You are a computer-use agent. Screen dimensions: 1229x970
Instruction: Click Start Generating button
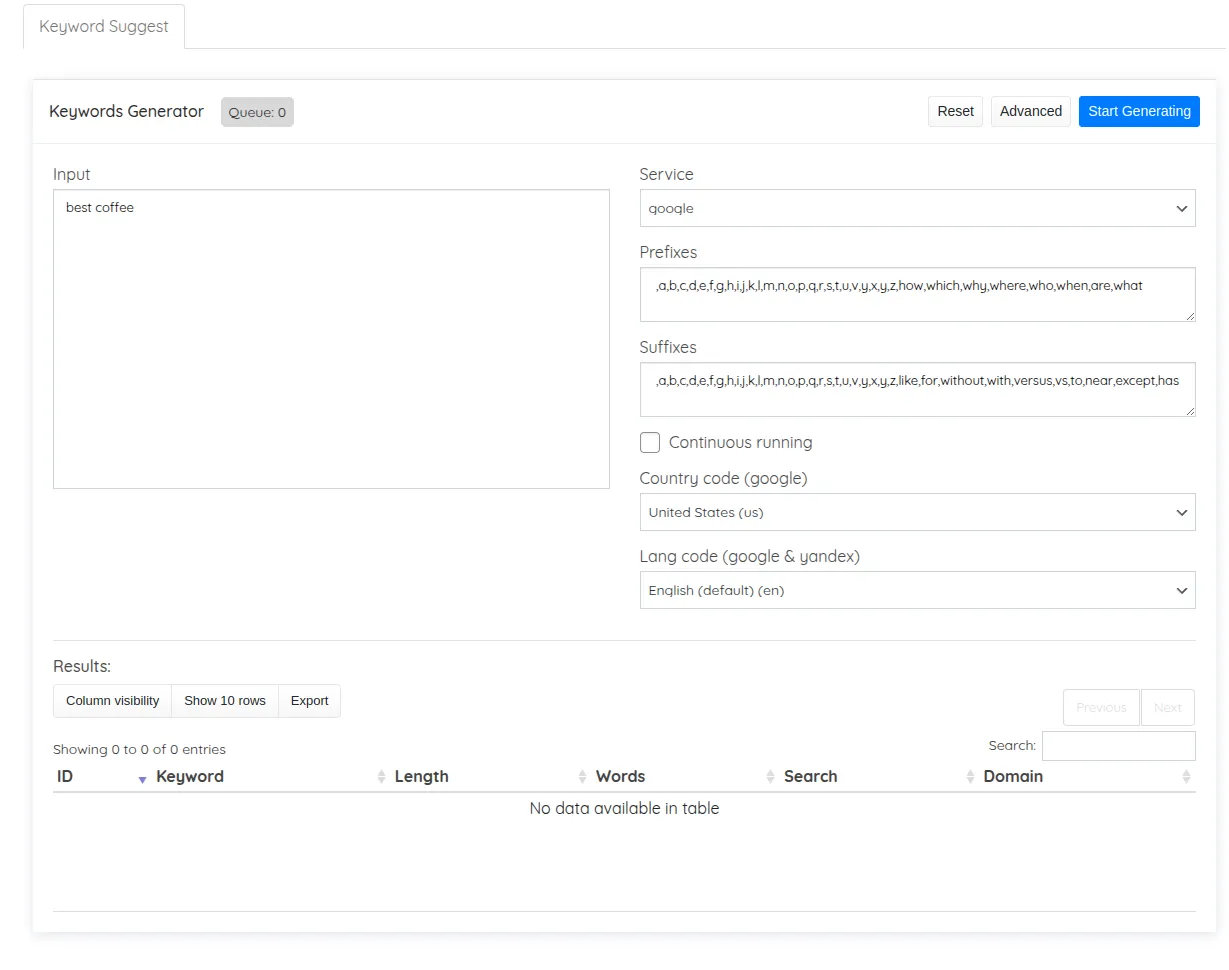(1138, 111)
